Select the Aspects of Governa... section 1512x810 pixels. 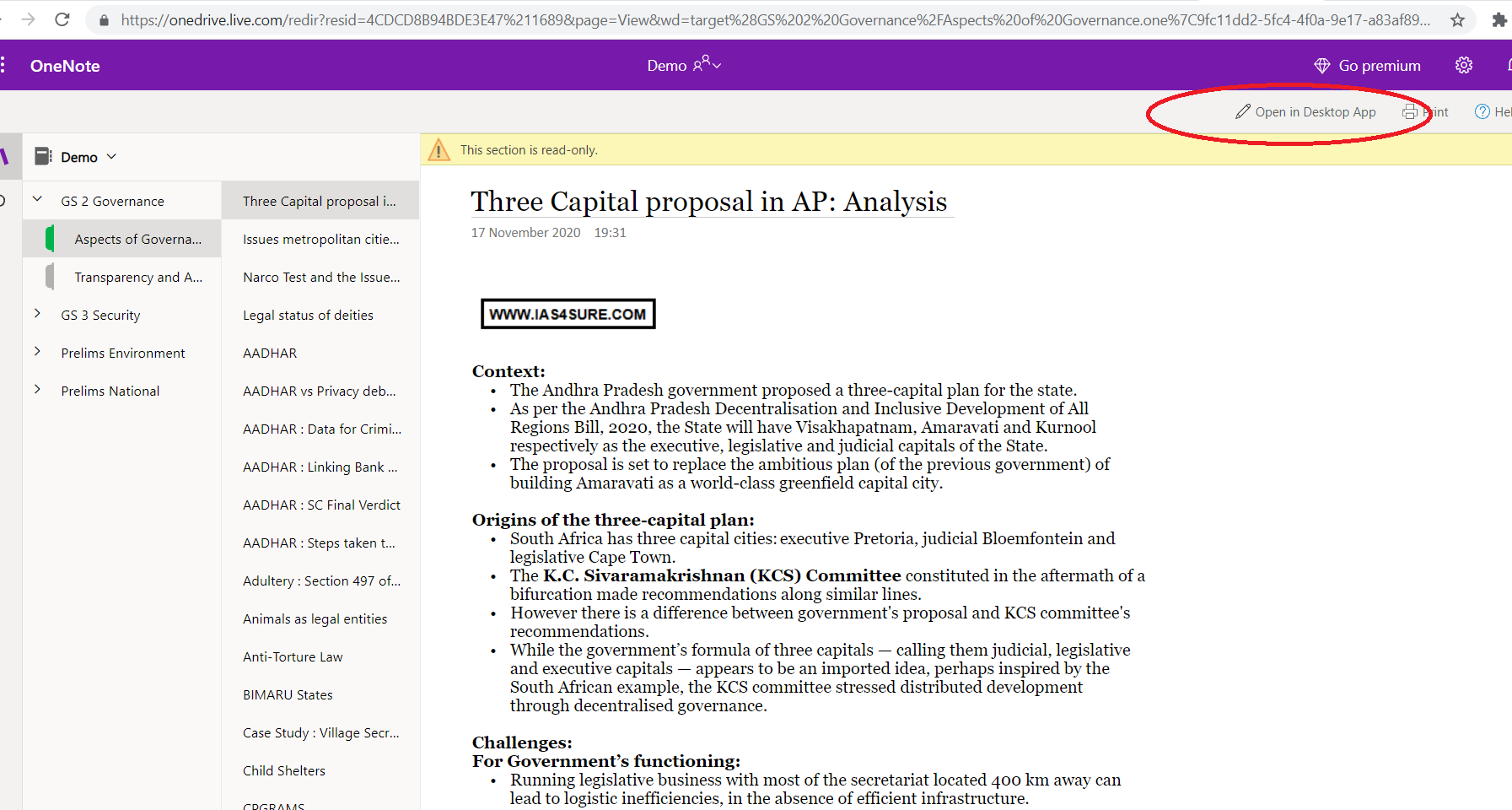[x=137, y=239]
